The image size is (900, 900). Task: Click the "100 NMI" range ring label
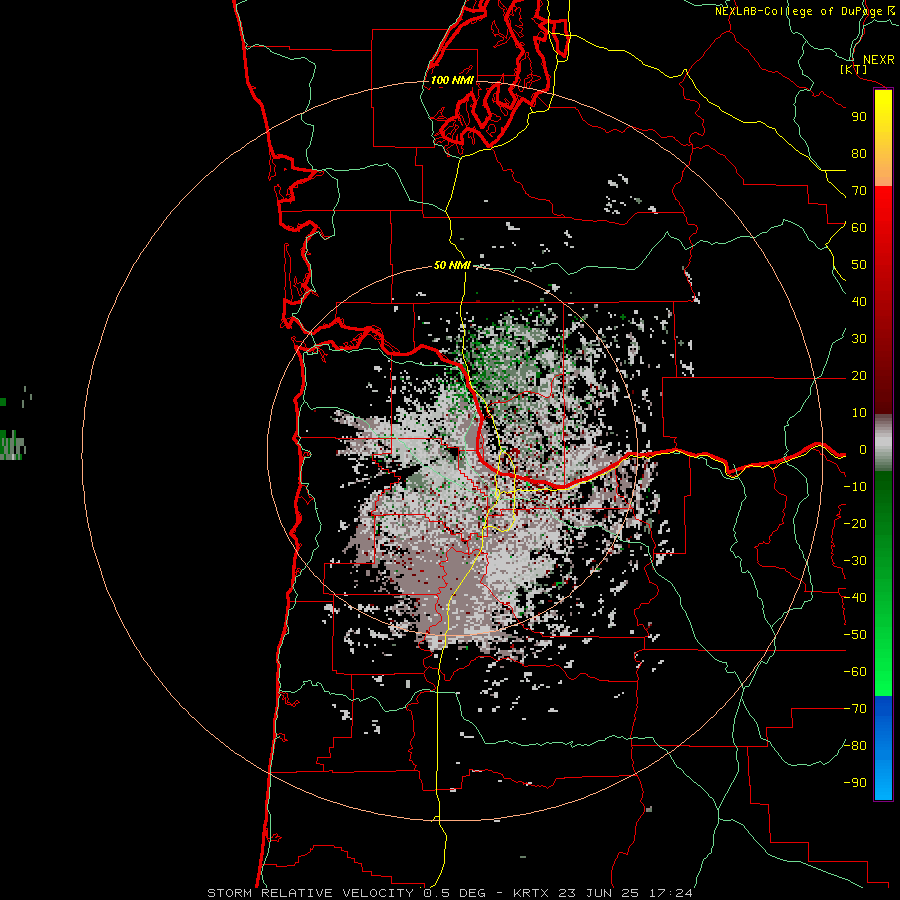click(452, 80)
